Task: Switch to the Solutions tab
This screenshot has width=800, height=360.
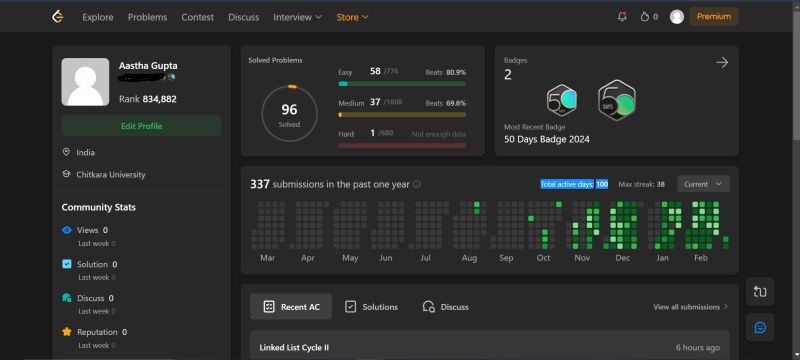Action: point(371,307)
